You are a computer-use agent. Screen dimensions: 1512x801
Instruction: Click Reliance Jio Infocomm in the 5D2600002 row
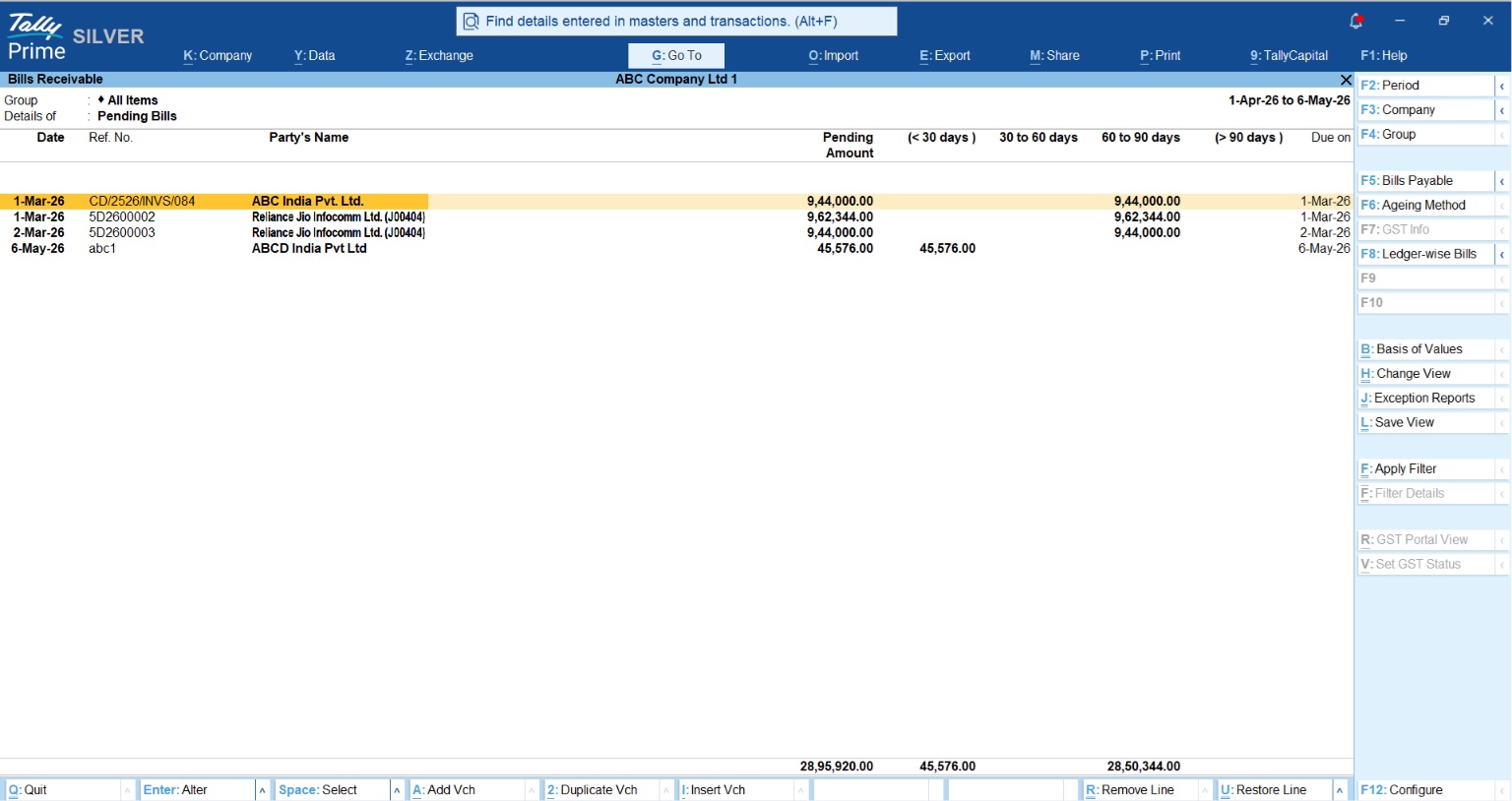pyautogui.click(x=339, y=216)
